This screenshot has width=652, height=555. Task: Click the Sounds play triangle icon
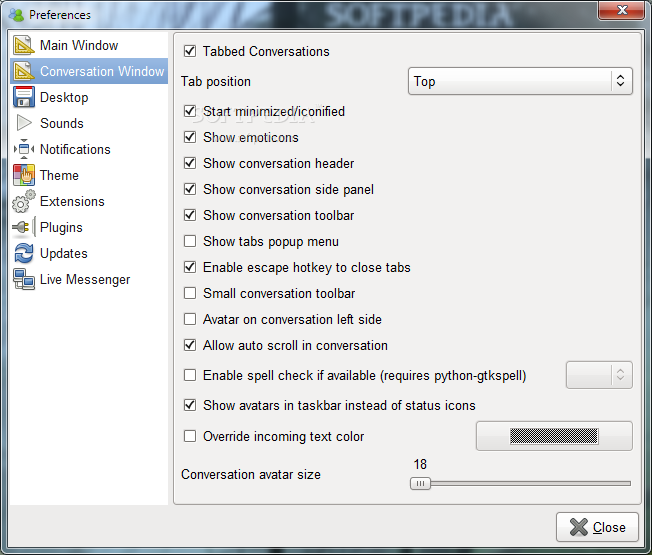coord(24,123)
